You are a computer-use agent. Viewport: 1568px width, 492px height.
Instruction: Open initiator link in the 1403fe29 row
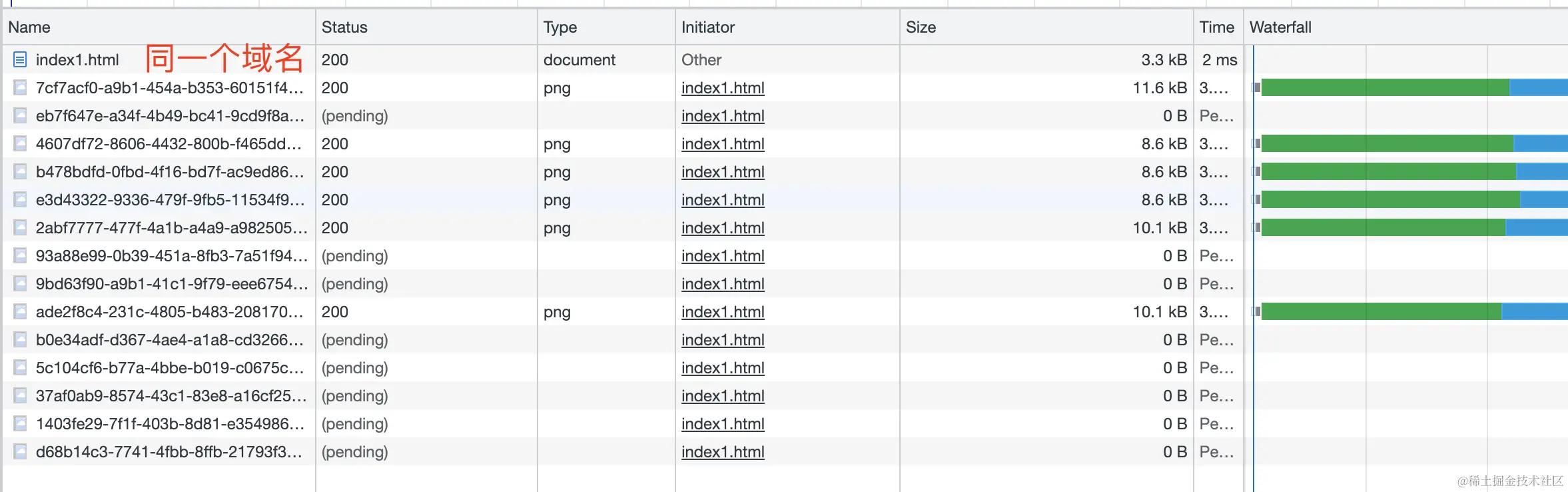[723, 424]
